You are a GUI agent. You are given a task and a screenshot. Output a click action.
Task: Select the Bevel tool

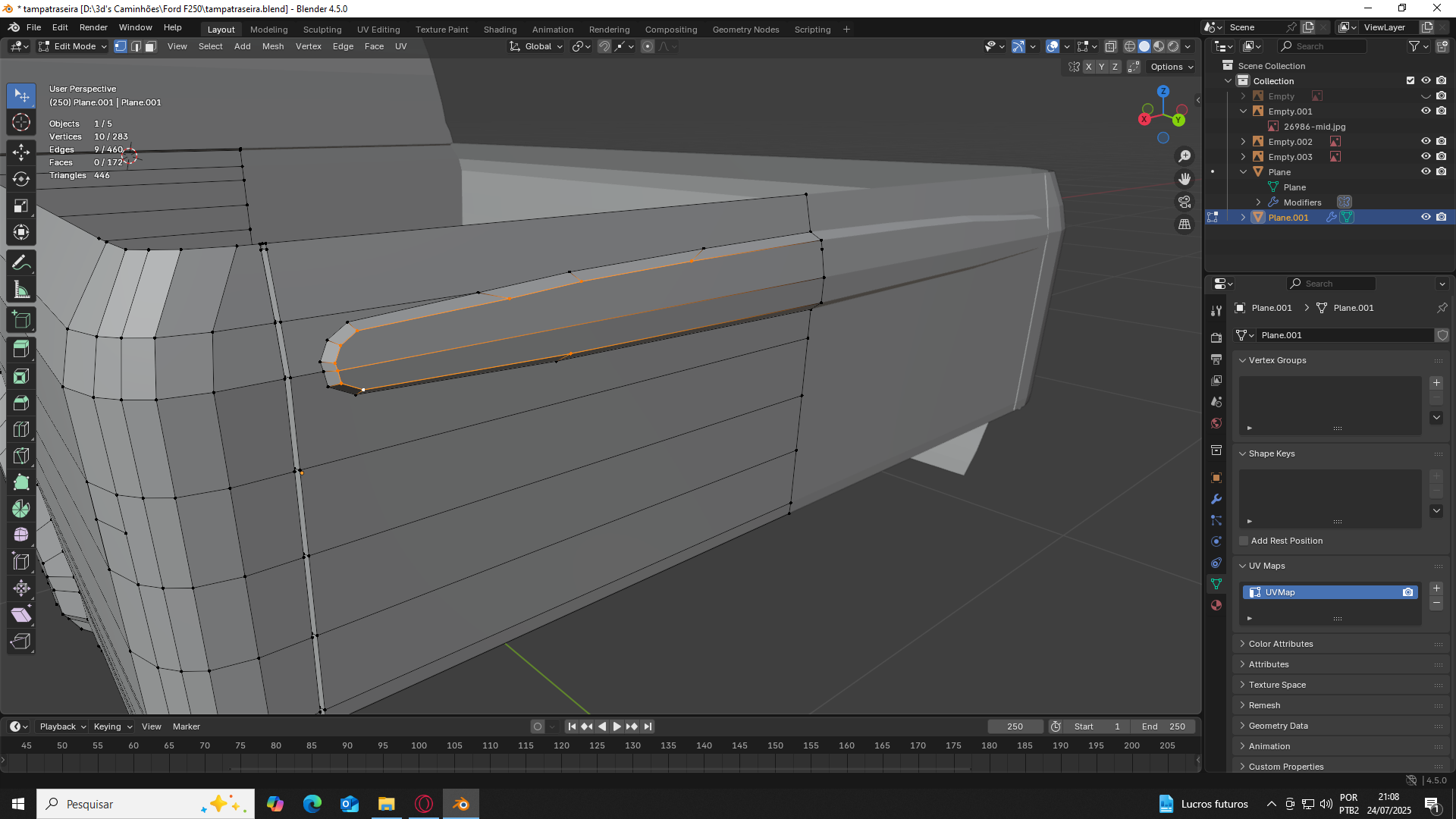click(21, 403)
